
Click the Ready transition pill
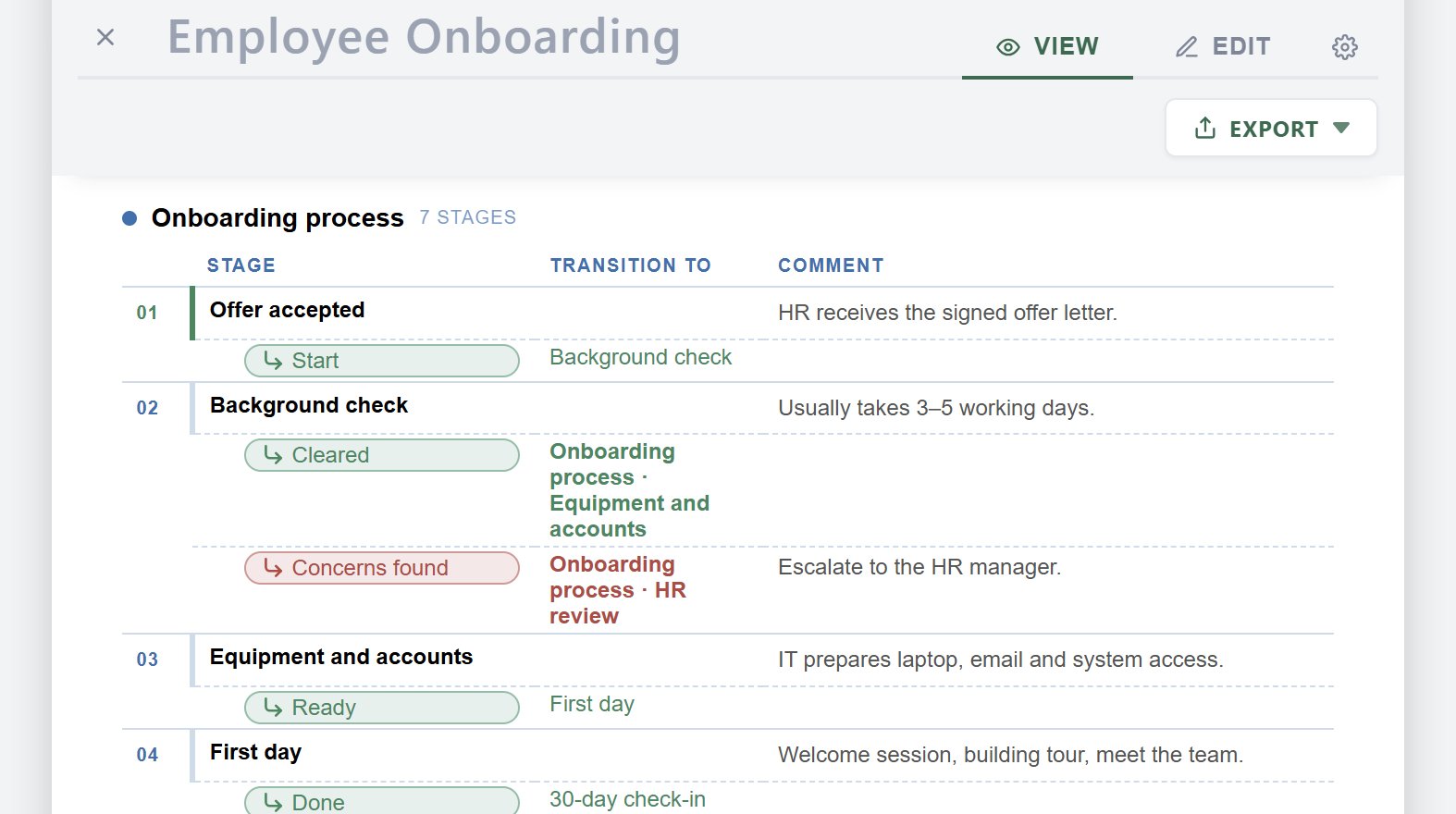pyautogui.click(x=381, y=708)
